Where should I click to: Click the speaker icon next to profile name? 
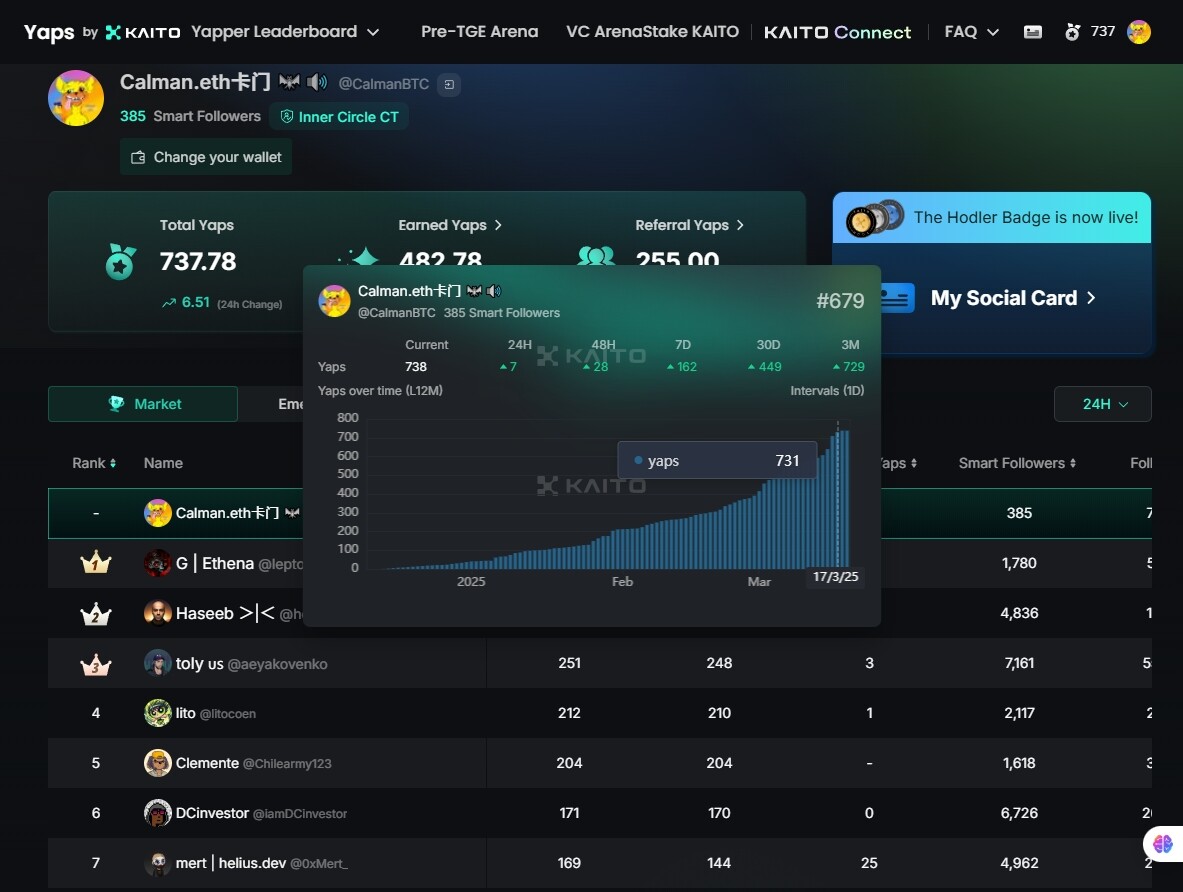[317, 82]
